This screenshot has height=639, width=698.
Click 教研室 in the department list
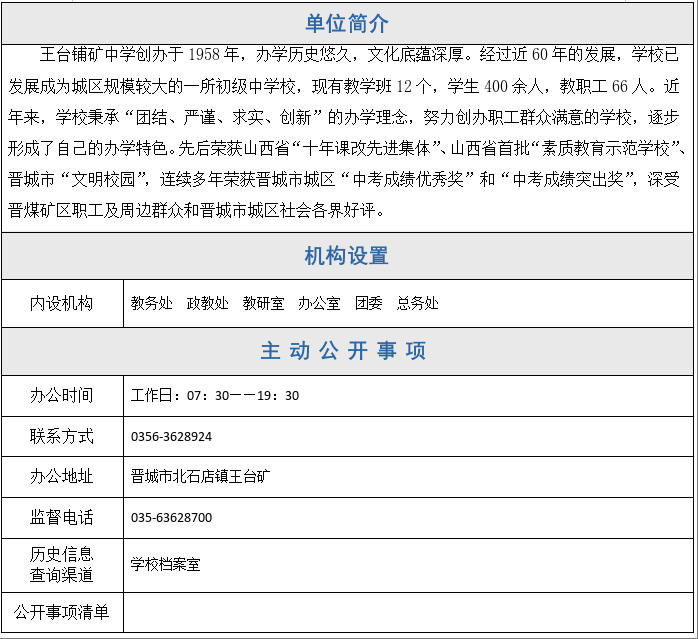(x=263, y=303)
